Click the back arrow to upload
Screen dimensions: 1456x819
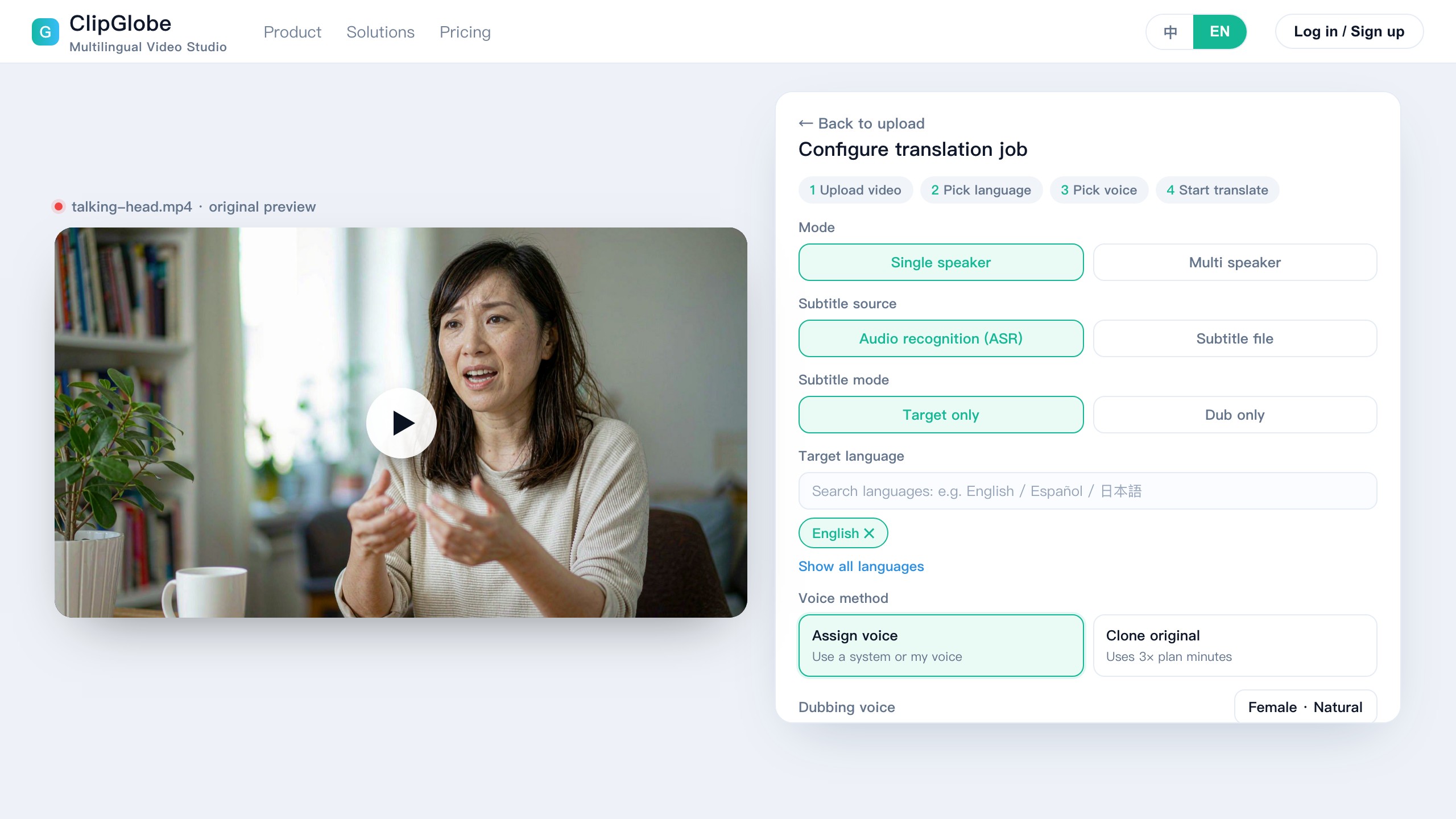coord(805,123)
